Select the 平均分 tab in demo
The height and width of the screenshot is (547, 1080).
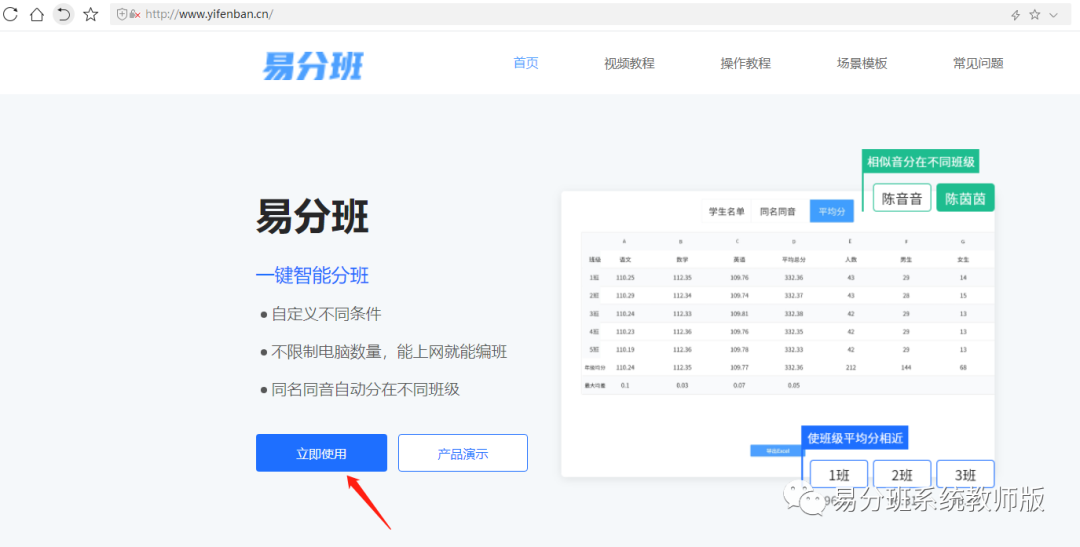tap(831, 211)
